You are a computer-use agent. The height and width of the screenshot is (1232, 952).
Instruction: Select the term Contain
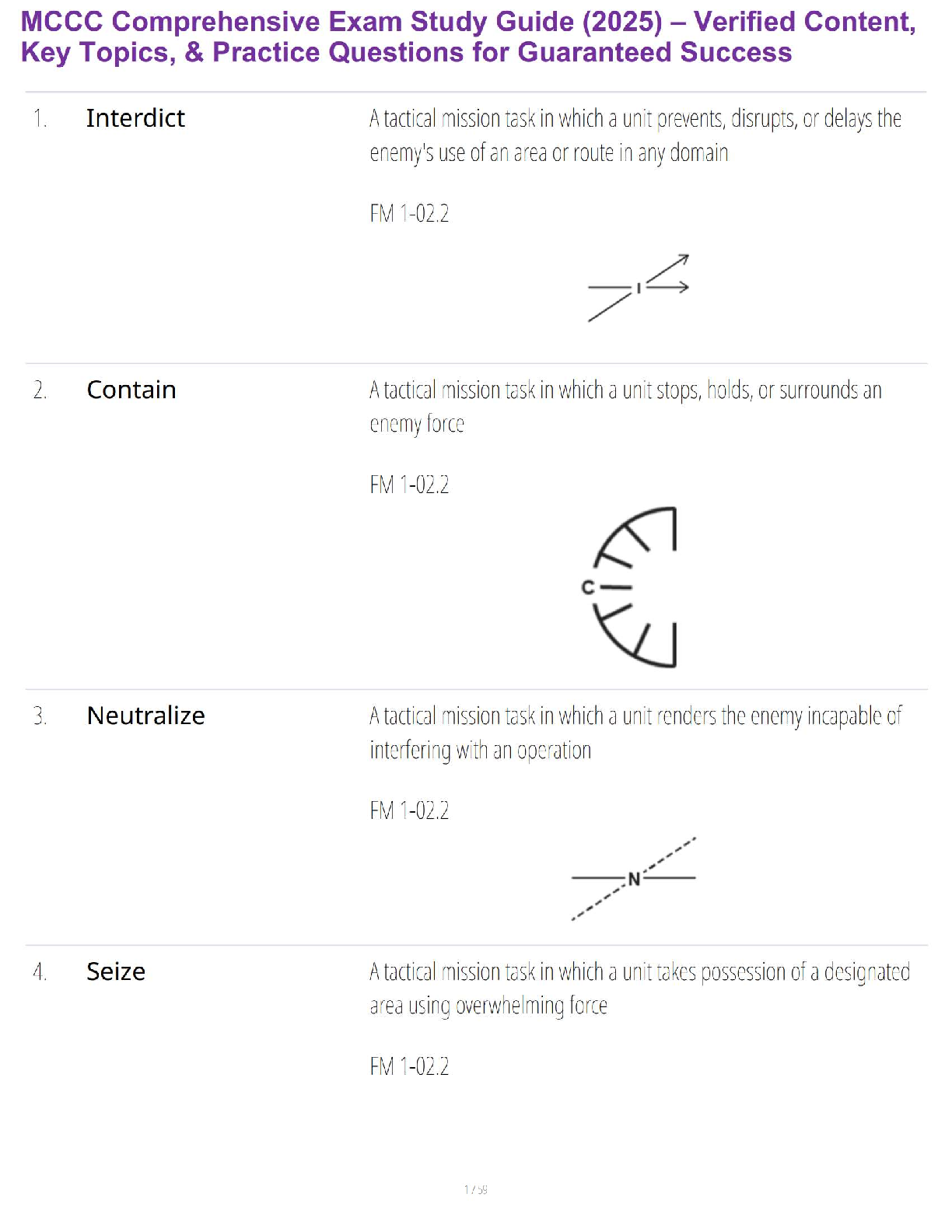131,390
